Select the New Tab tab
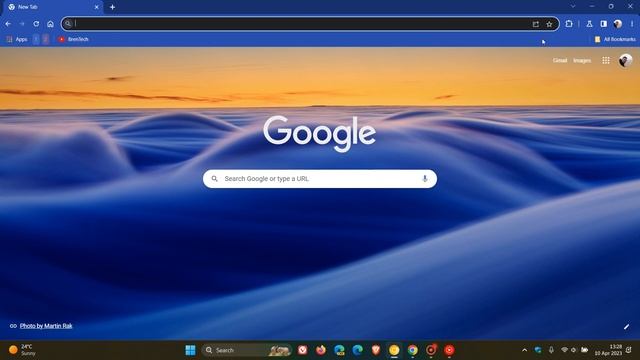 pyautogui.click(x=53, y=7)
